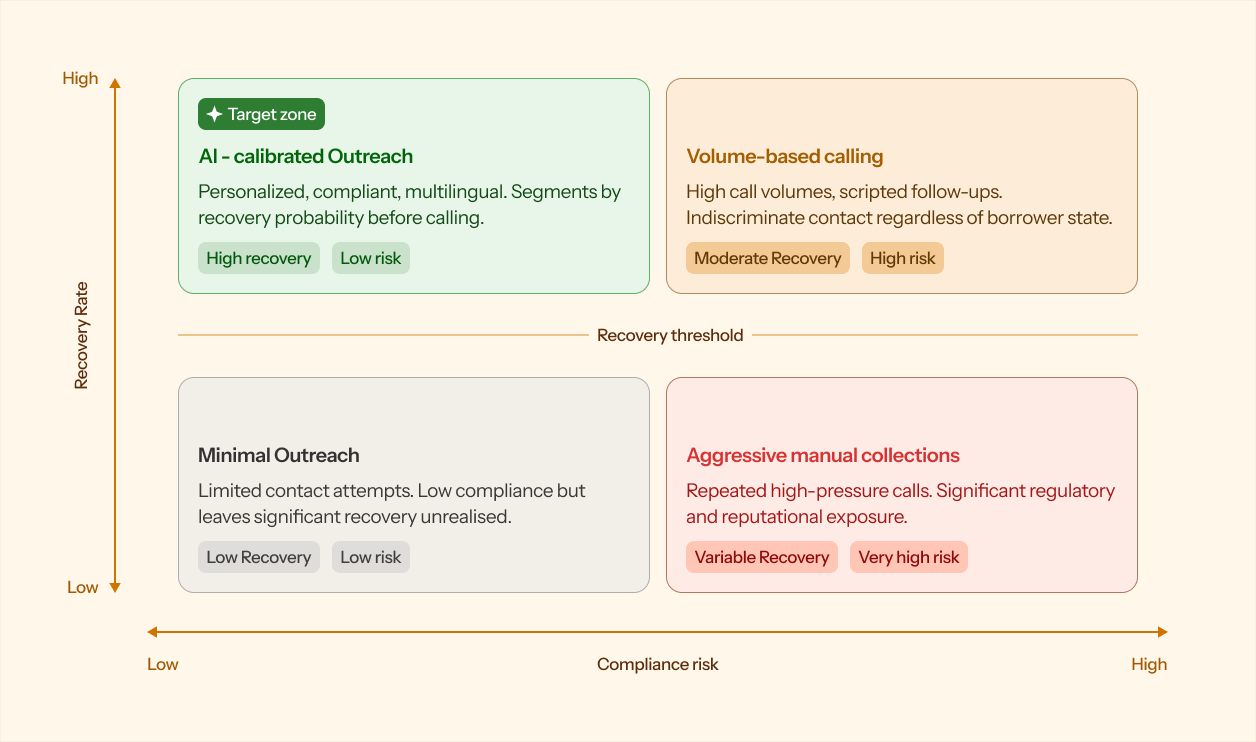Select the AI - calibrated Outreach heading
1256x742 pixels.
click(x=305, y=156)
